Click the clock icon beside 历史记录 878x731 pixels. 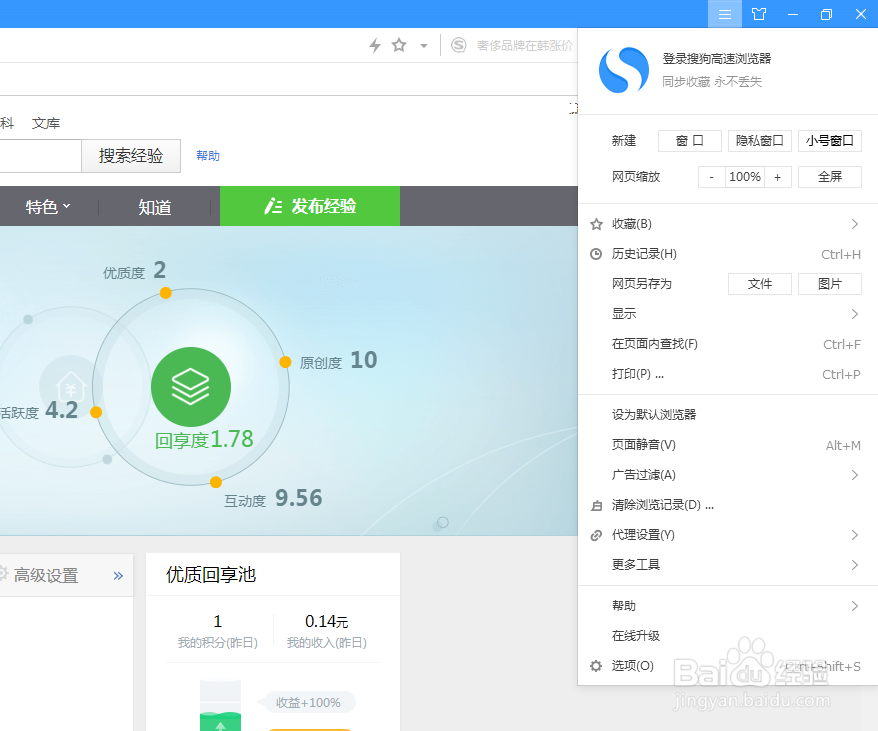pyautogui.click(x=596, y=254)
